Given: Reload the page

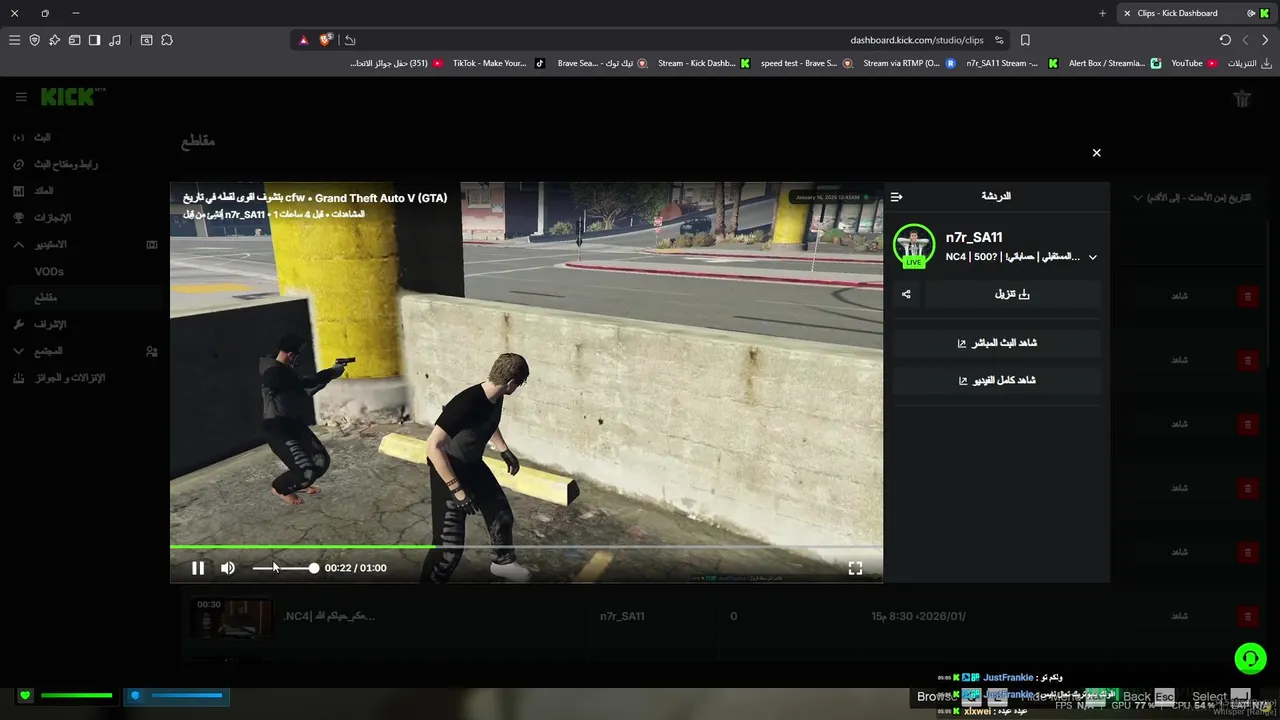Looking at the screenshot, I should pyautogui.click(x=1225, y=40).
